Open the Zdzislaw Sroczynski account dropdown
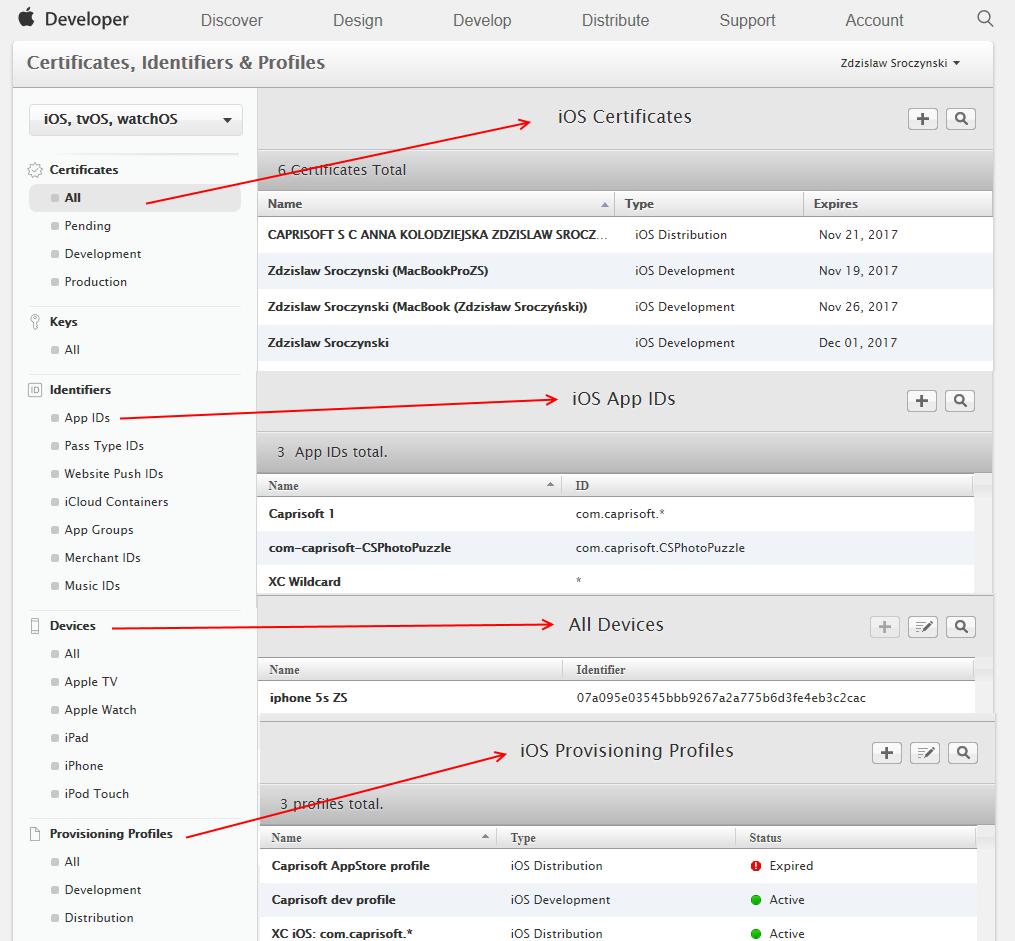The height and width of the screenshot is (941, 1015). tap(900, 63)
